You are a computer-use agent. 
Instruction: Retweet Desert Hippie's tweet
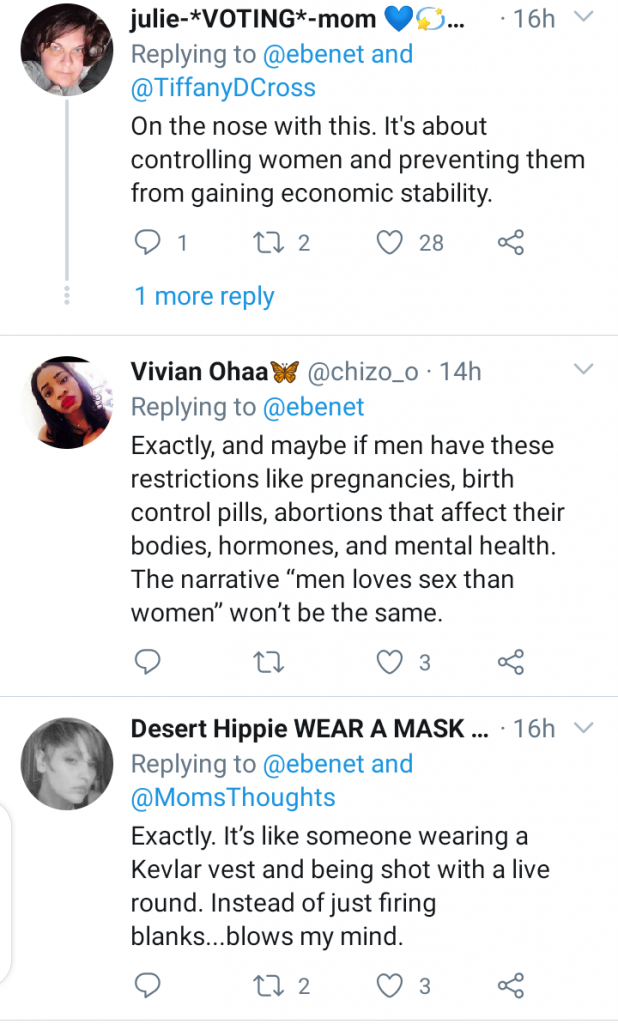[x=265, y=985]
